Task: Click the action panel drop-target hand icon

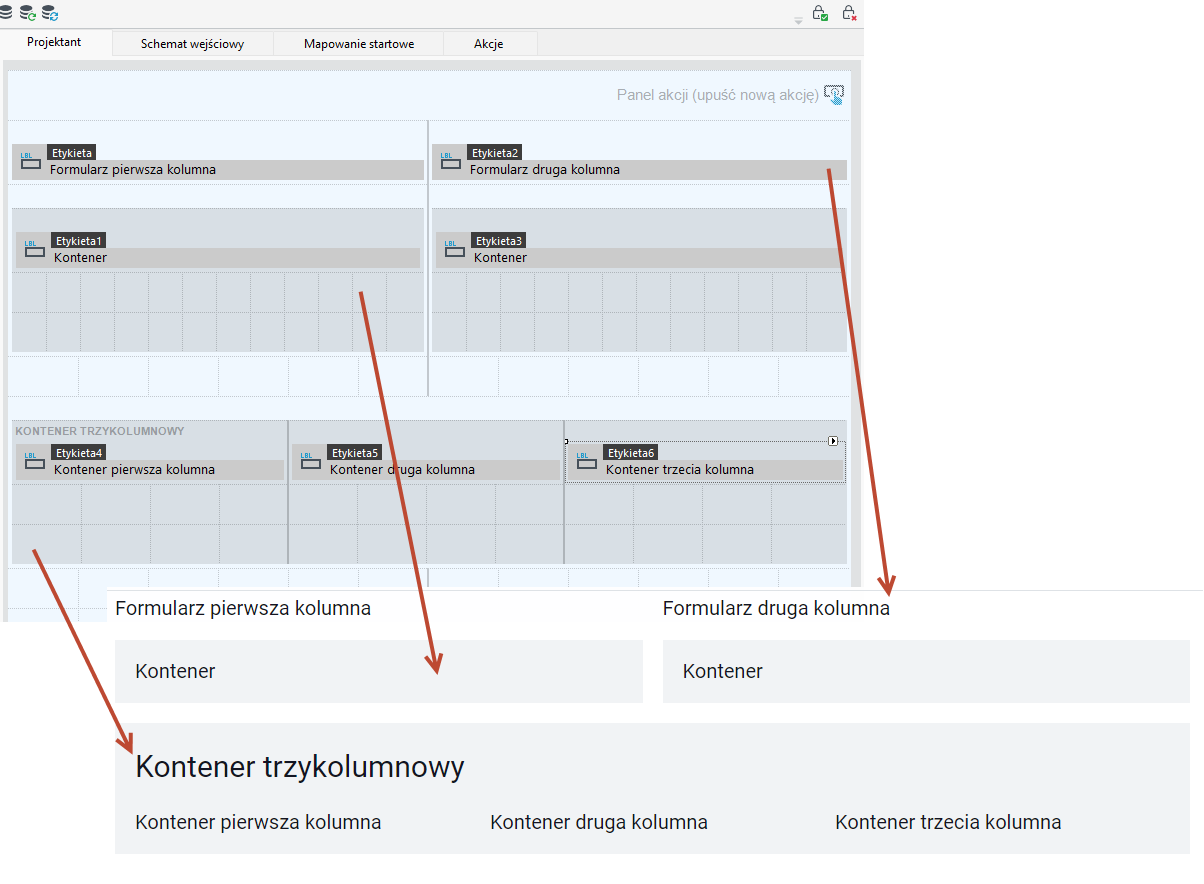Action: click(834, 95)
